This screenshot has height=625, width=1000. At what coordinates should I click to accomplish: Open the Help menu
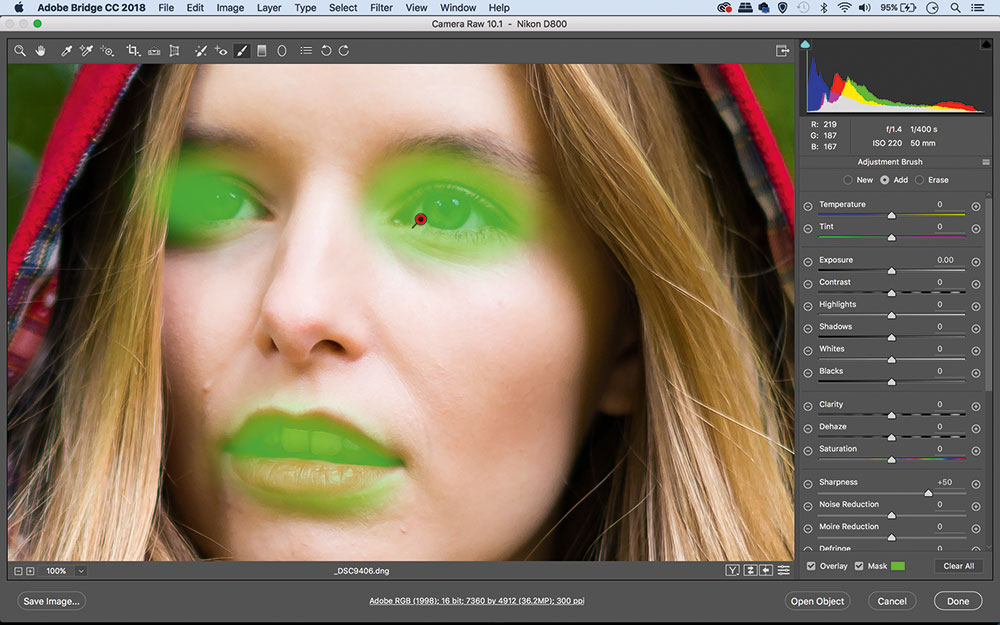pos(499,8)
